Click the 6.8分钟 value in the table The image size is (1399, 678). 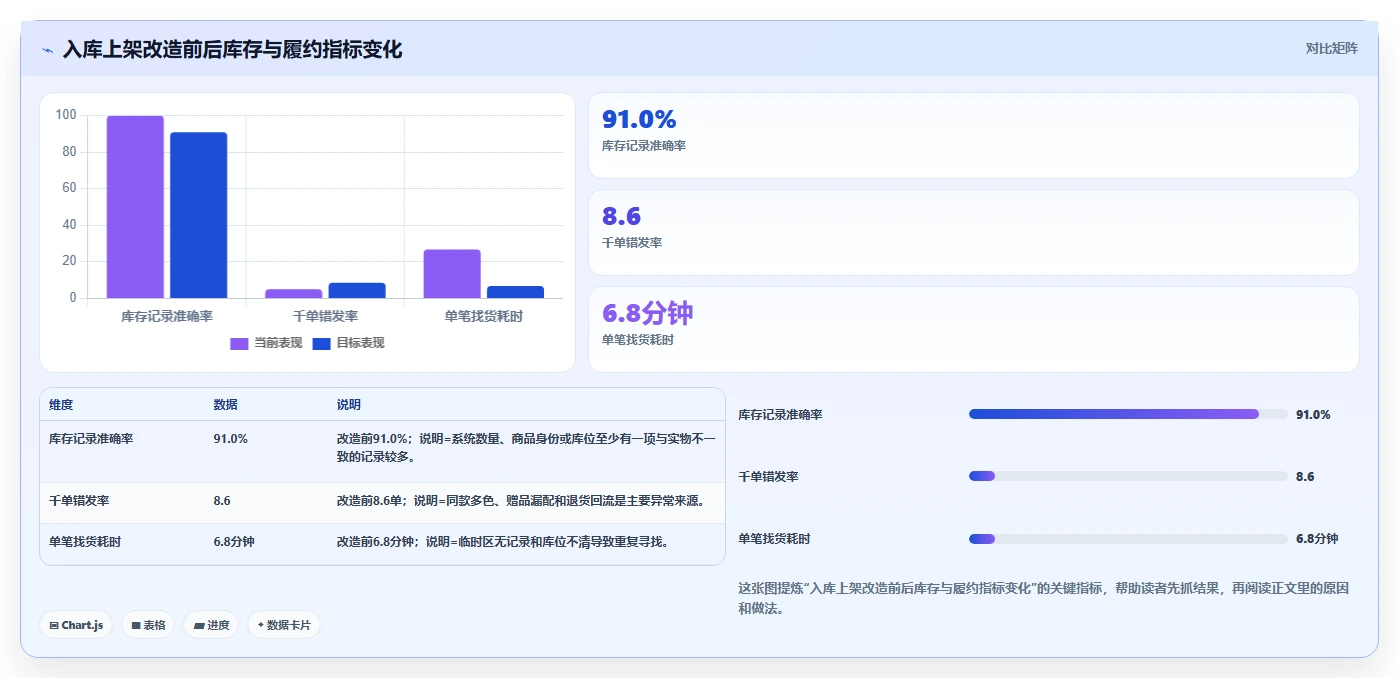234,542
